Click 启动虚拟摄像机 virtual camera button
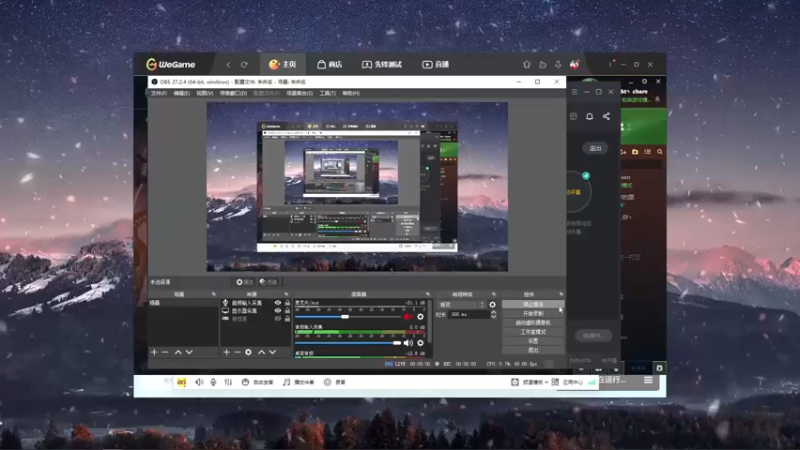Screen dimensions: 800x450 (x=533, y=322)
